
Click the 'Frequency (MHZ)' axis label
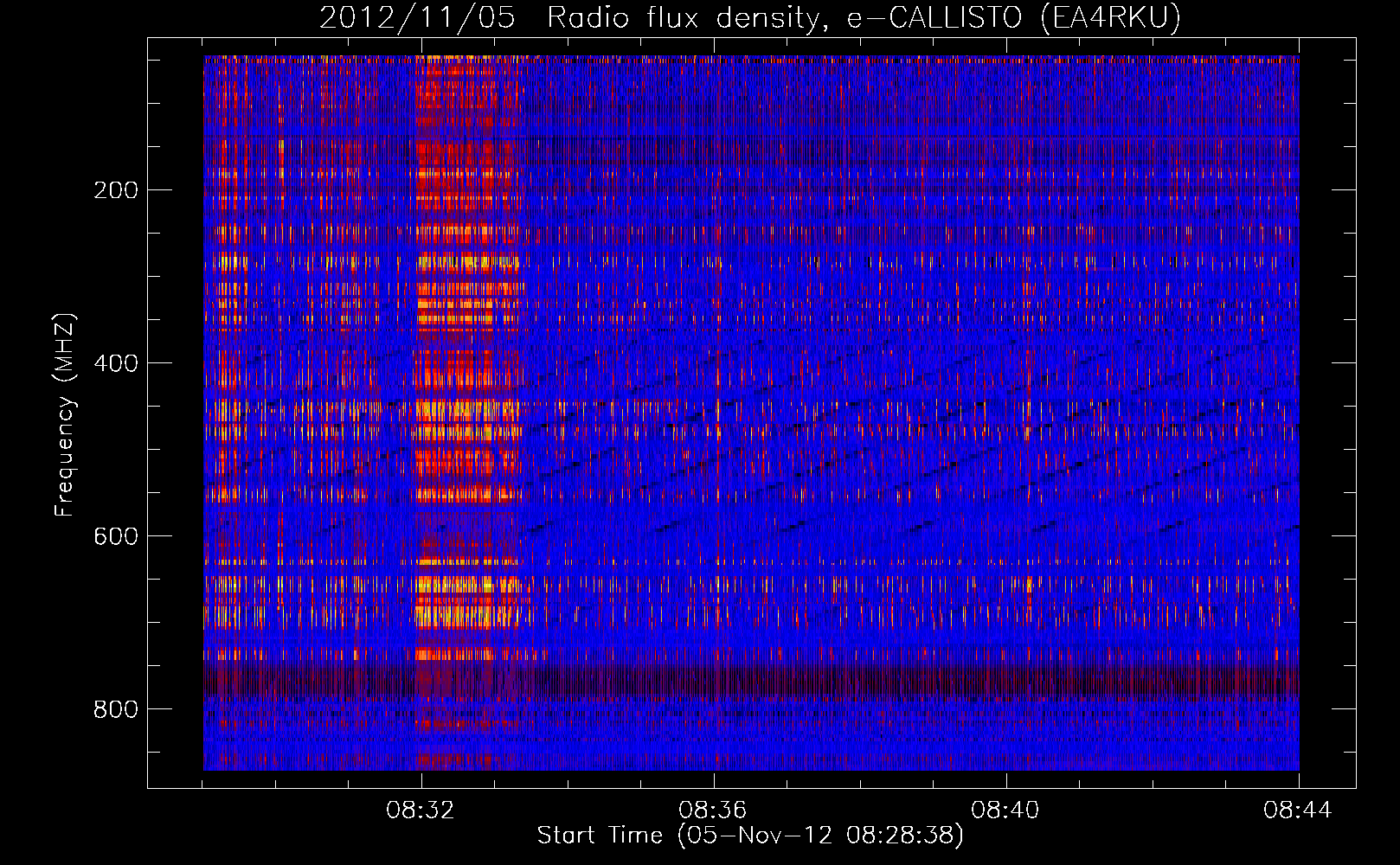point(65,415)
